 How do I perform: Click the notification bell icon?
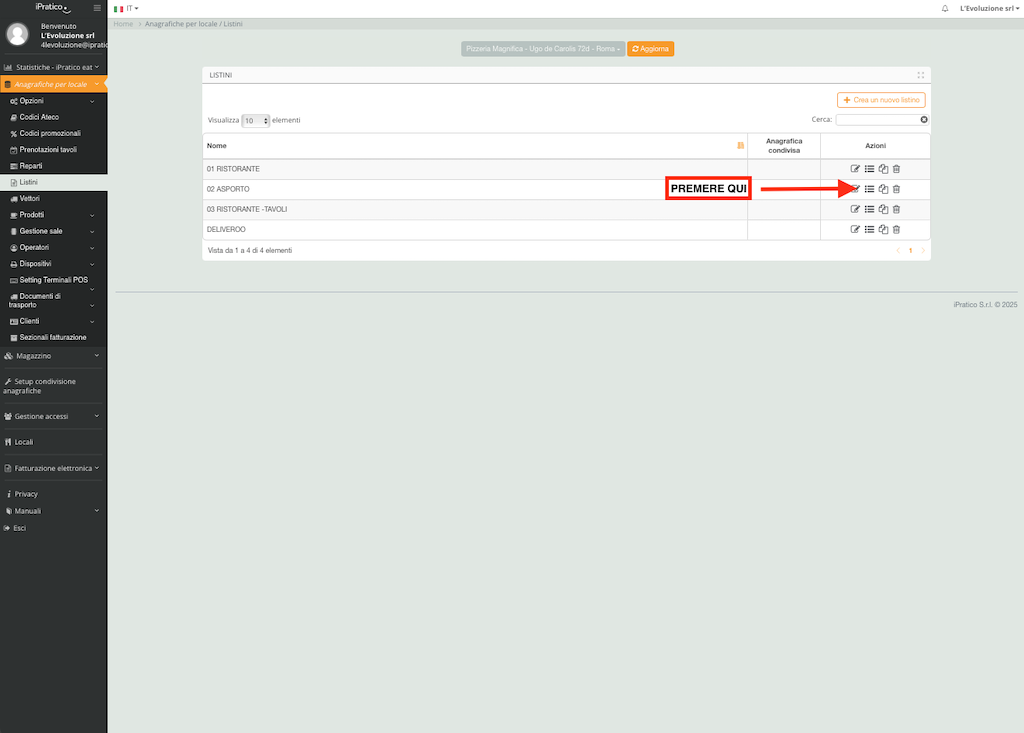[x=945, y=8]
